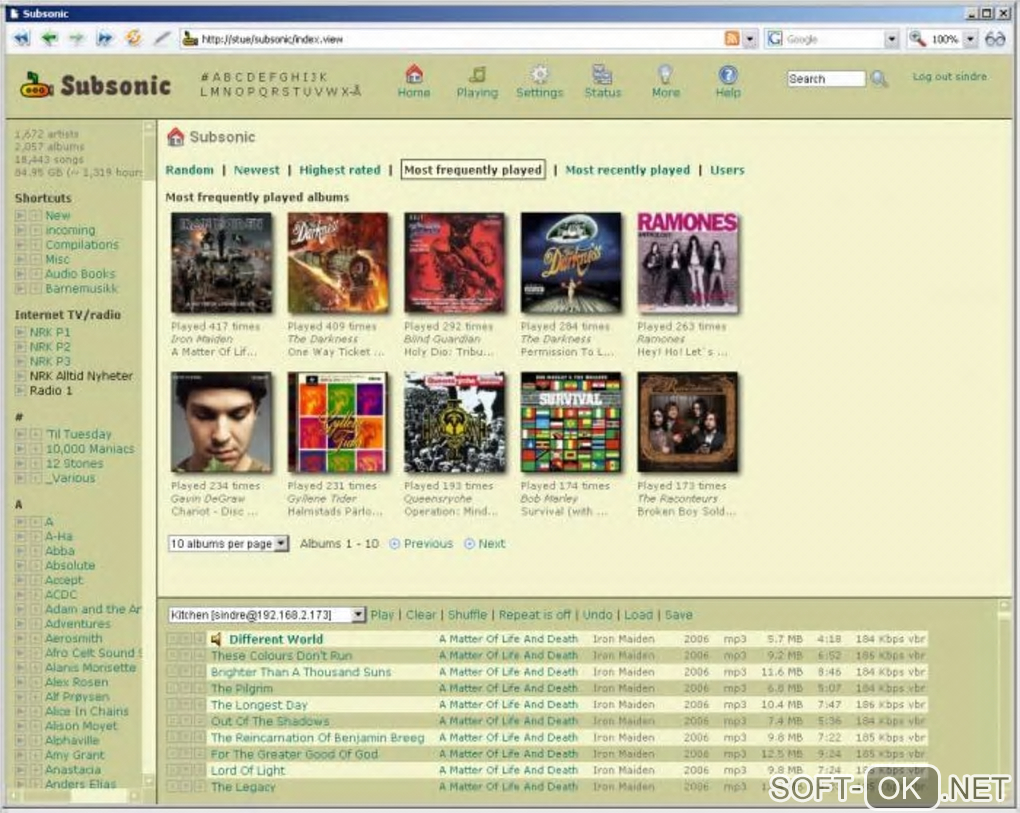Click Play in playlist controls

click(x=382, y=615)
